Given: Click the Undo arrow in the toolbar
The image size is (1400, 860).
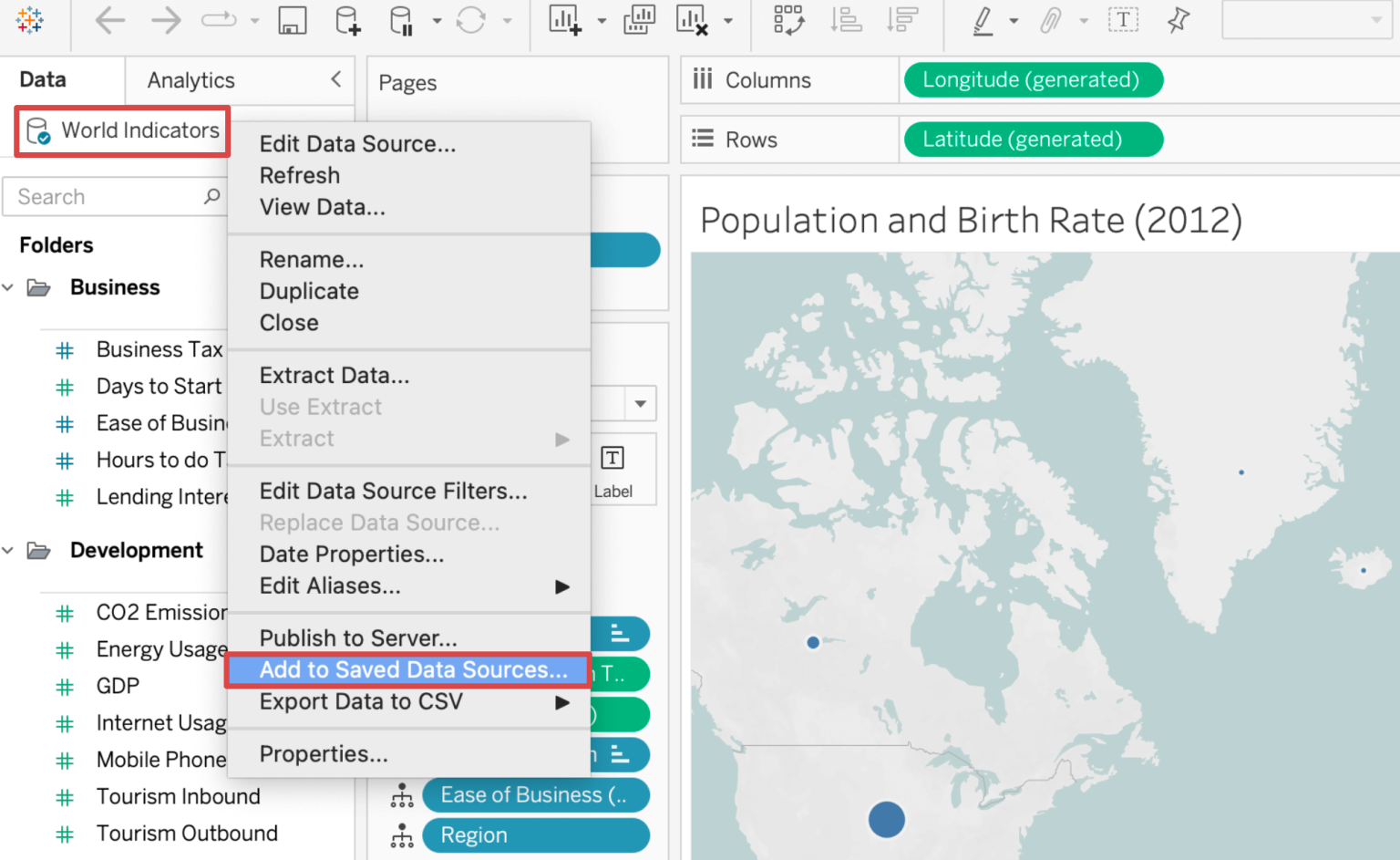Looking at the screenshot, I should [109, 19].
